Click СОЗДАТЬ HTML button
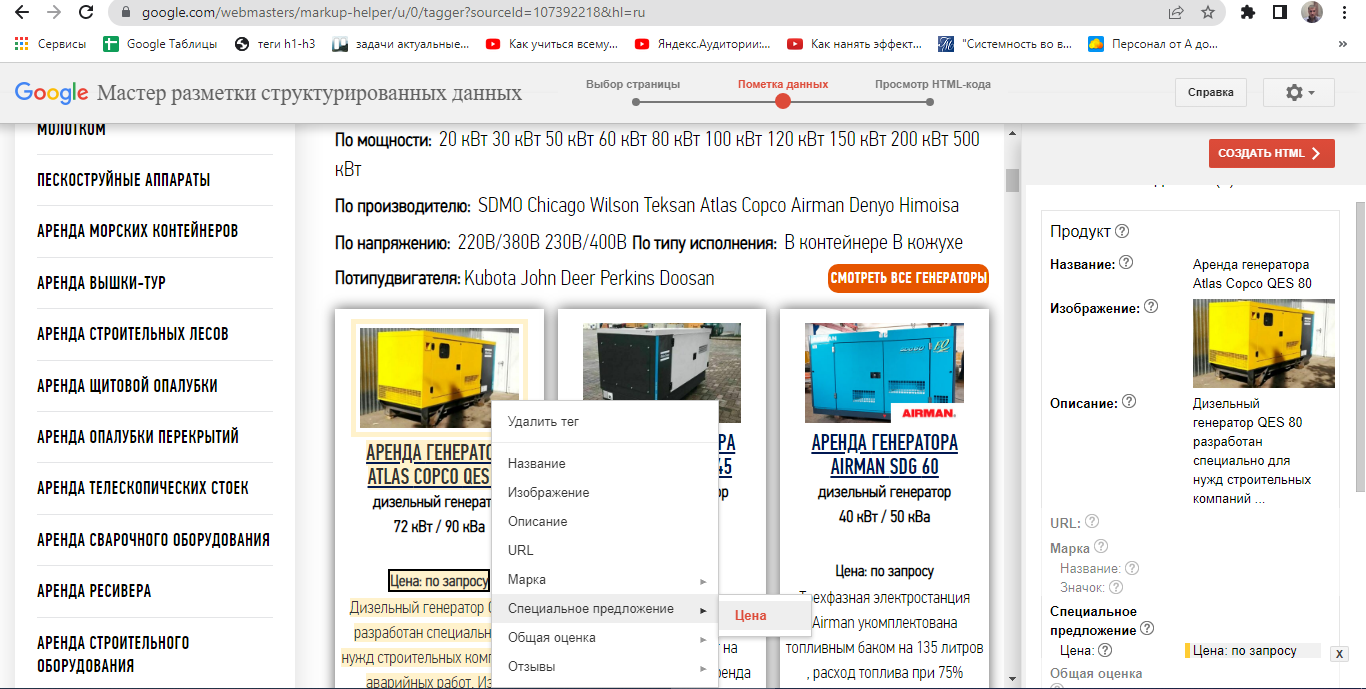Image resolution: width=1366 pixels, height=689 pixels. click(1271, 153)
